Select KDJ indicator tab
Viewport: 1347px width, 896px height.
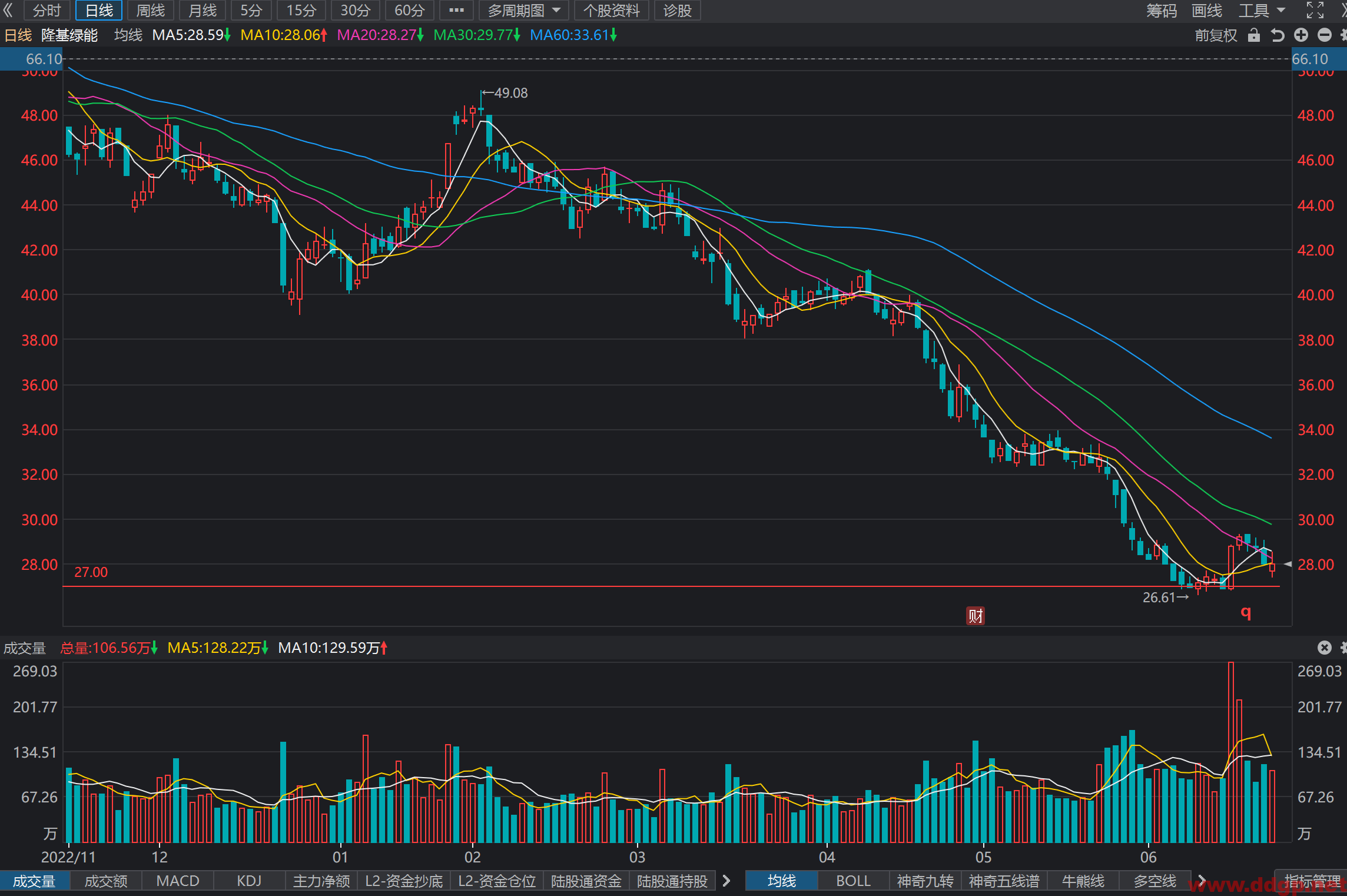(x=249, y=881)
